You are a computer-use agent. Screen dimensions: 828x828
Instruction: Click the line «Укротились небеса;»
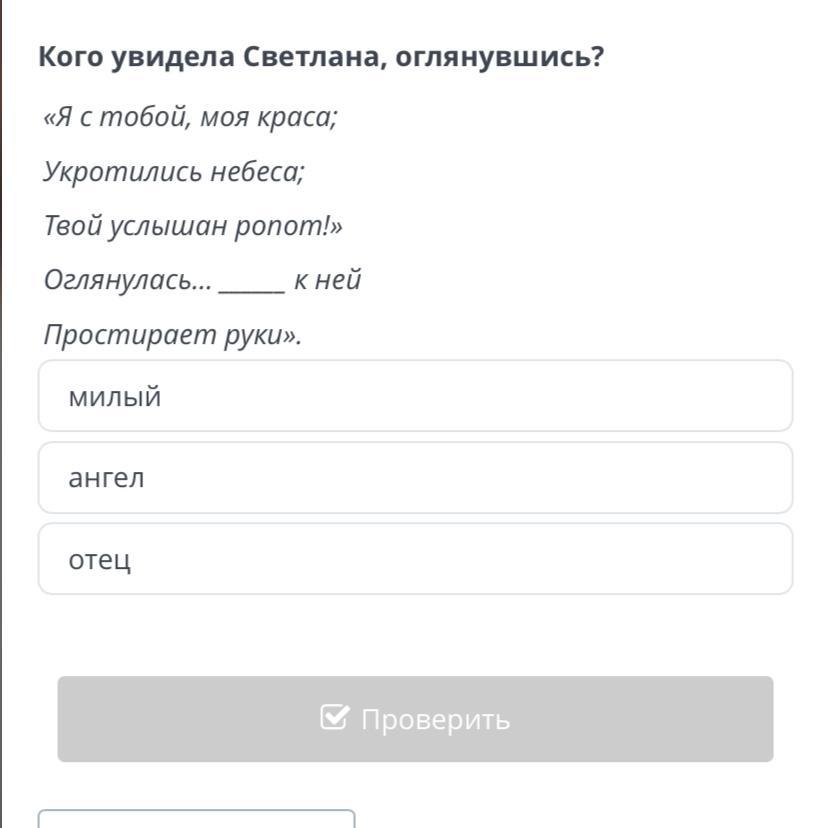pos(174,172)
